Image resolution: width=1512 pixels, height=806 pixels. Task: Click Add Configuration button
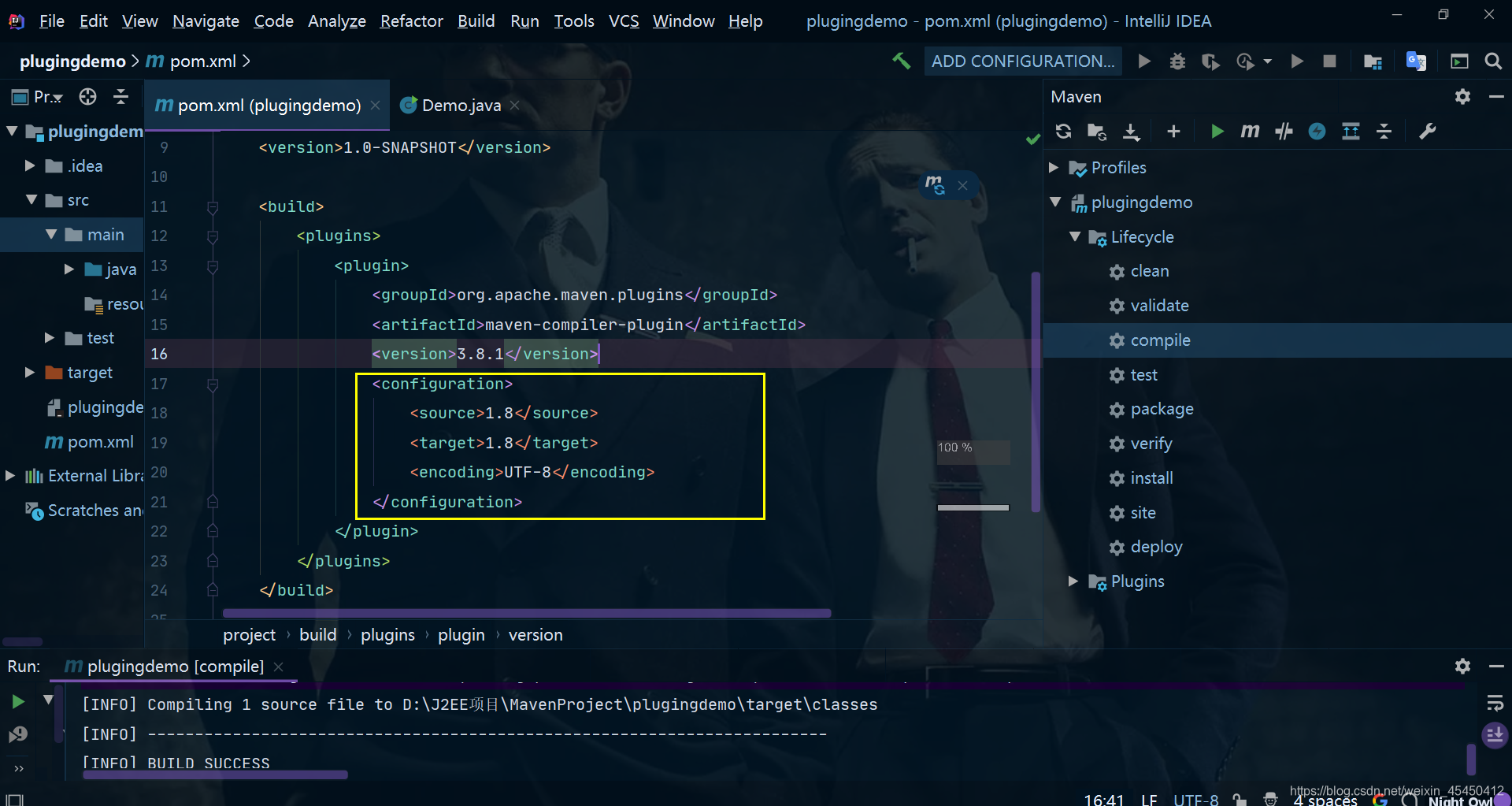(1022, 61)
